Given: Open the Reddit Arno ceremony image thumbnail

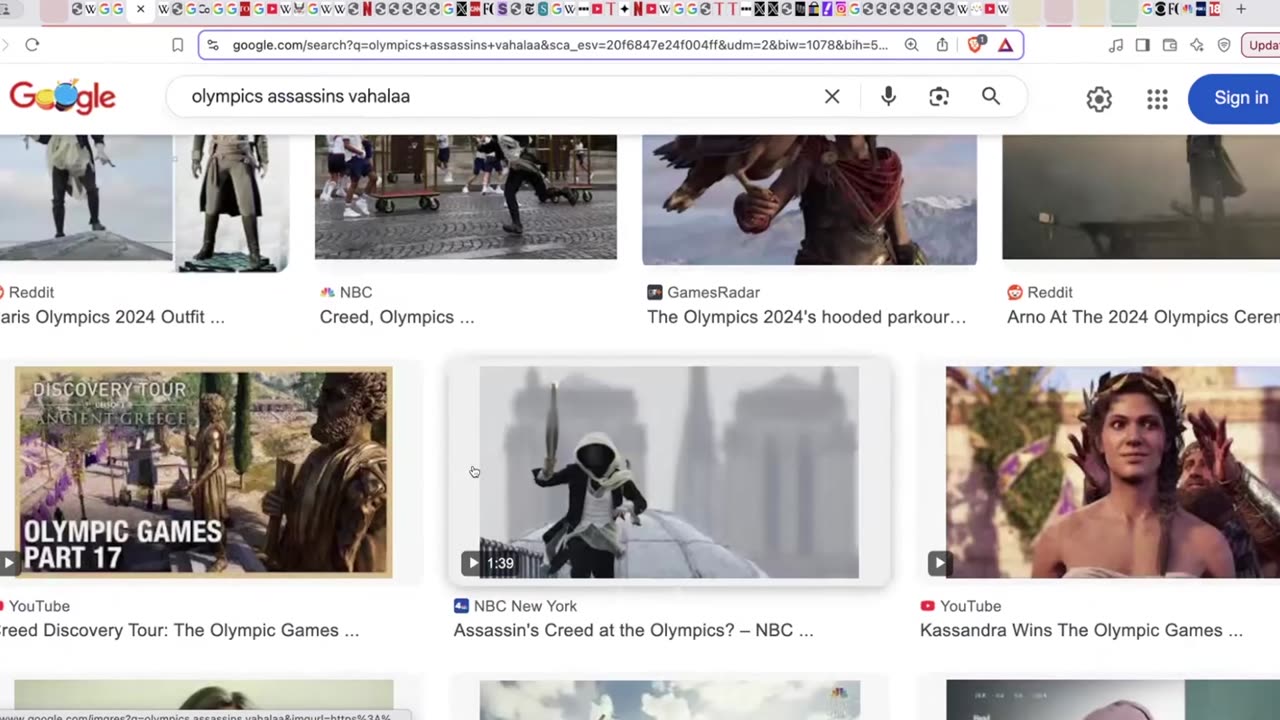Looking at the screenshot, I should click(x=1141, y=198).
